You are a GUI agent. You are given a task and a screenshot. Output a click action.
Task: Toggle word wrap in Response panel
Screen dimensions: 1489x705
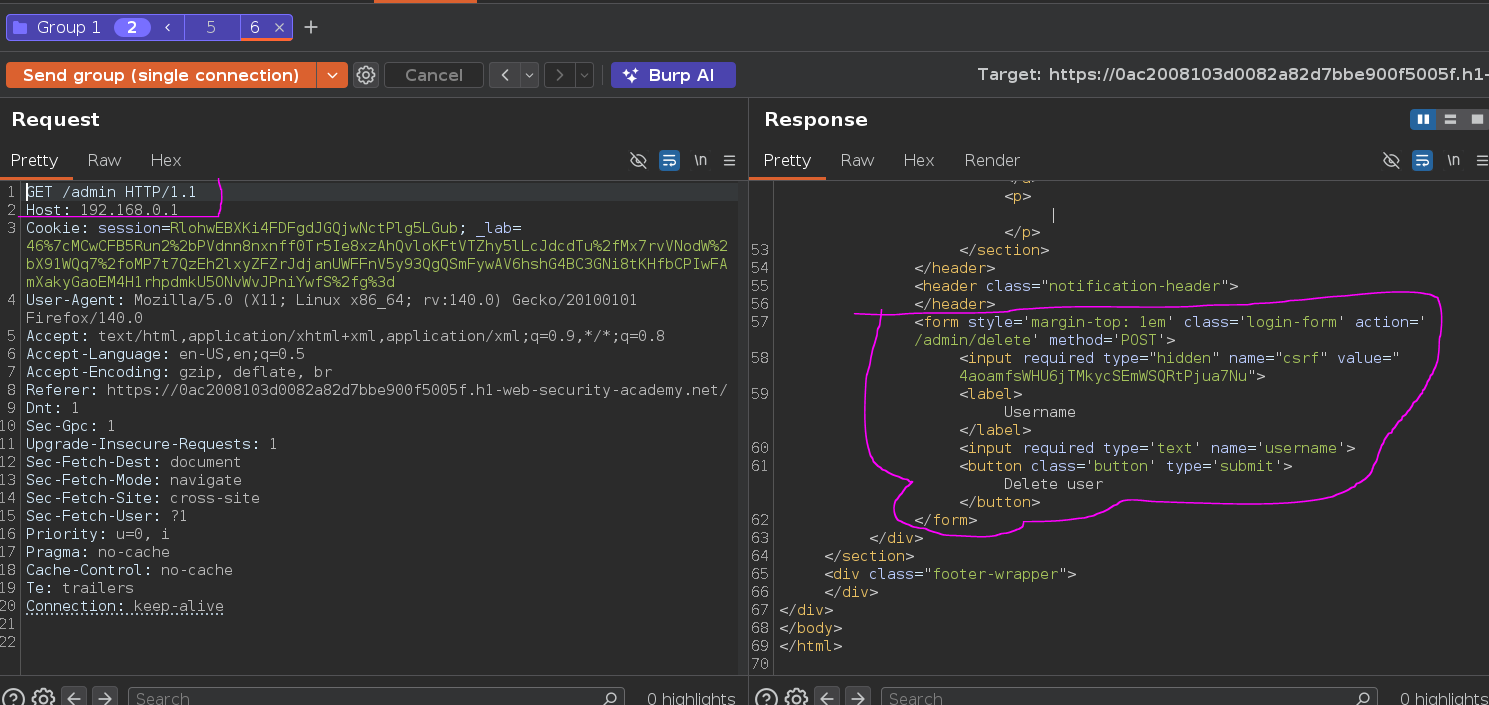pyautogui.click(x=1422, y=161)
